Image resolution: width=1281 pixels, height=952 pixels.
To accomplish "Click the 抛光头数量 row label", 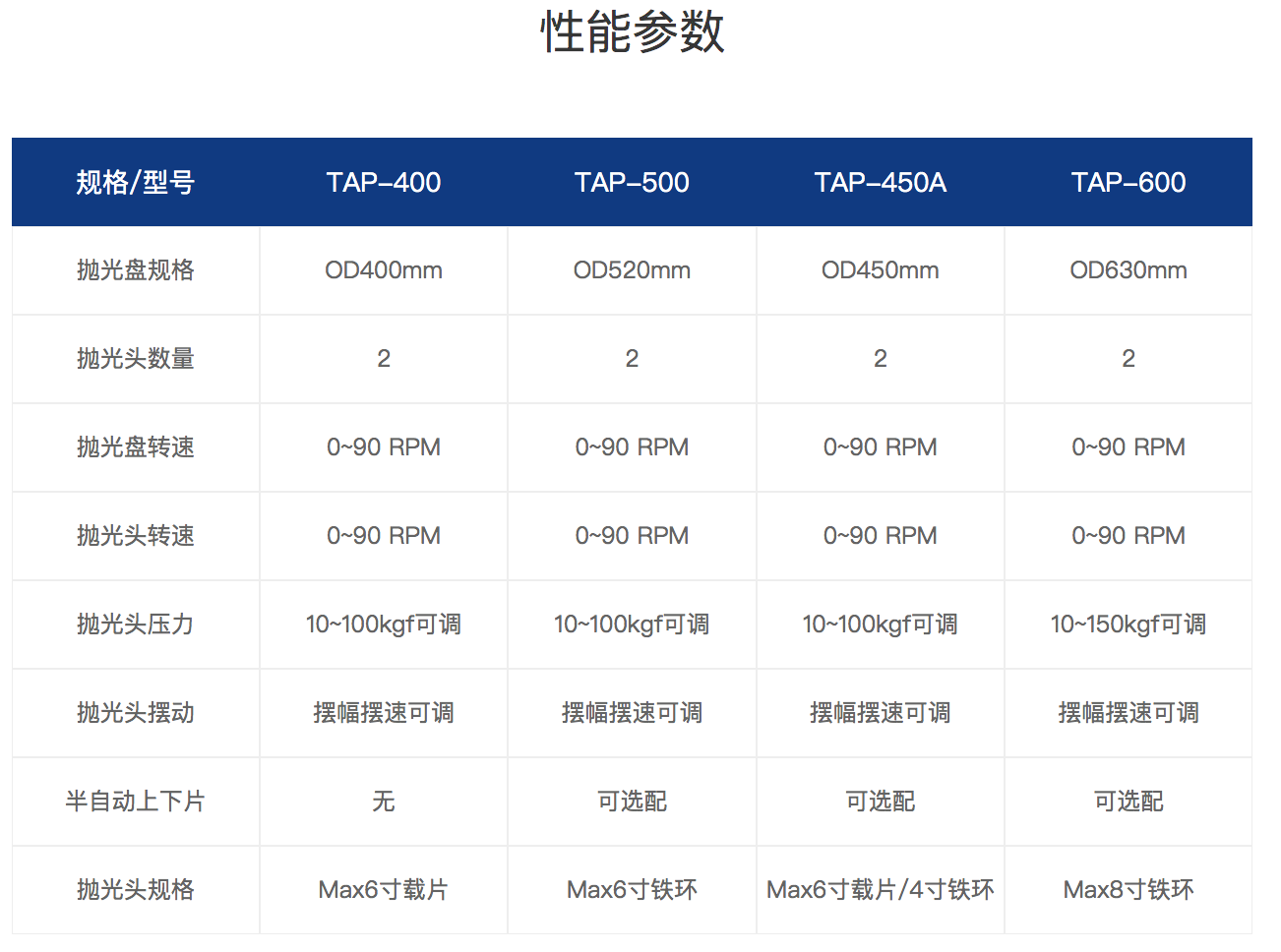I will (x=136, y=359).
